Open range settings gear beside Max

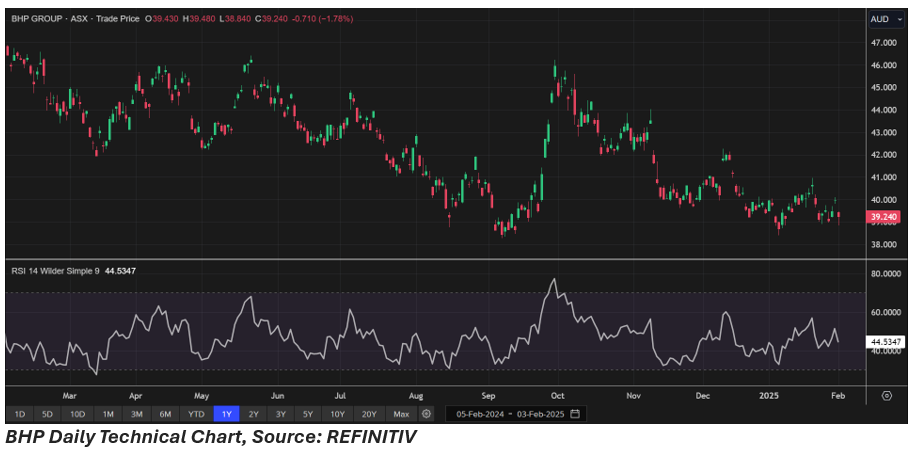(x=426, y=414)
